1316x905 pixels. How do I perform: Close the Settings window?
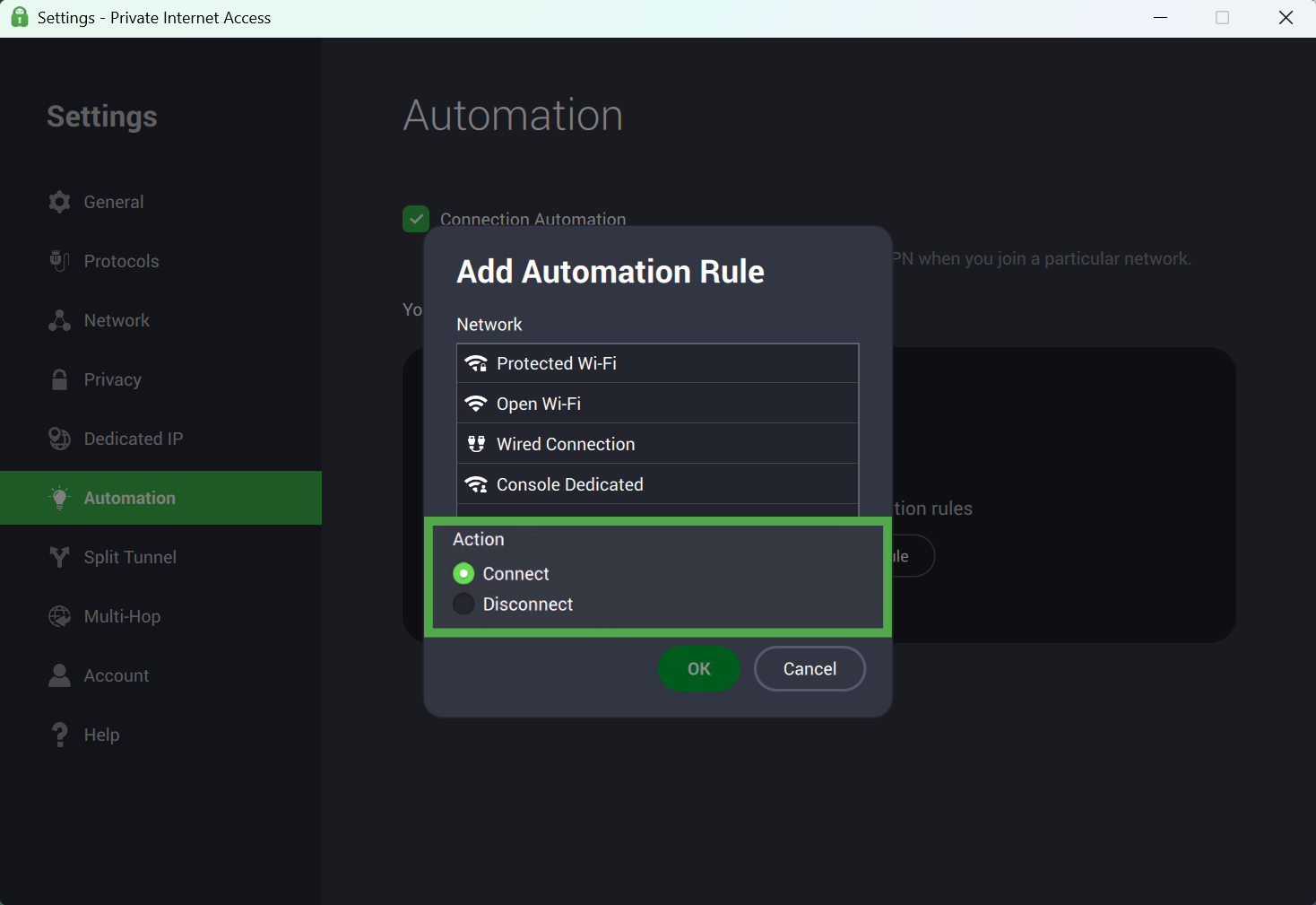tap(1286, 18)
